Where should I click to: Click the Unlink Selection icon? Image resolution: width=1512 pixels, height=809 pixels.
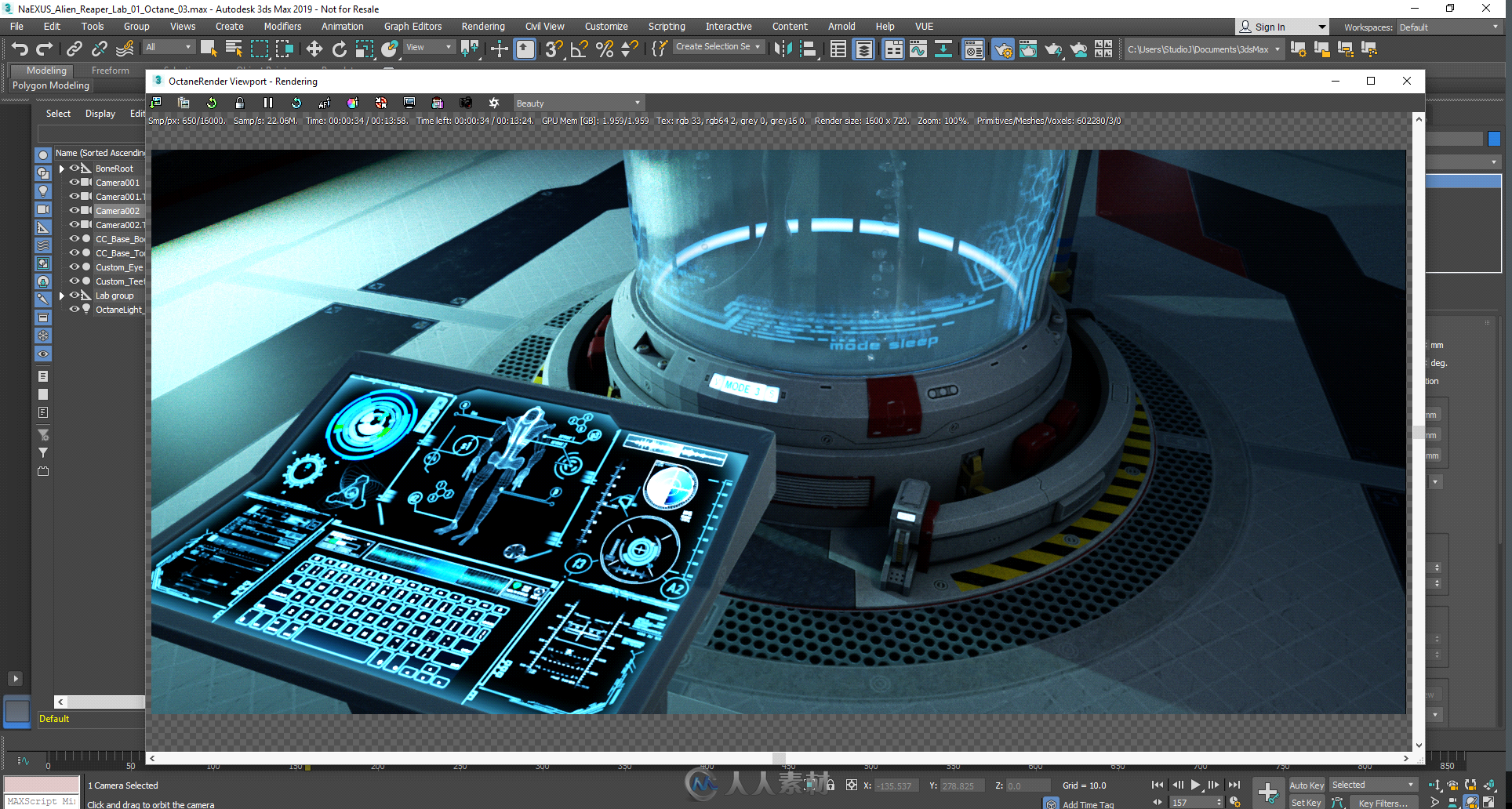point(100,49)
